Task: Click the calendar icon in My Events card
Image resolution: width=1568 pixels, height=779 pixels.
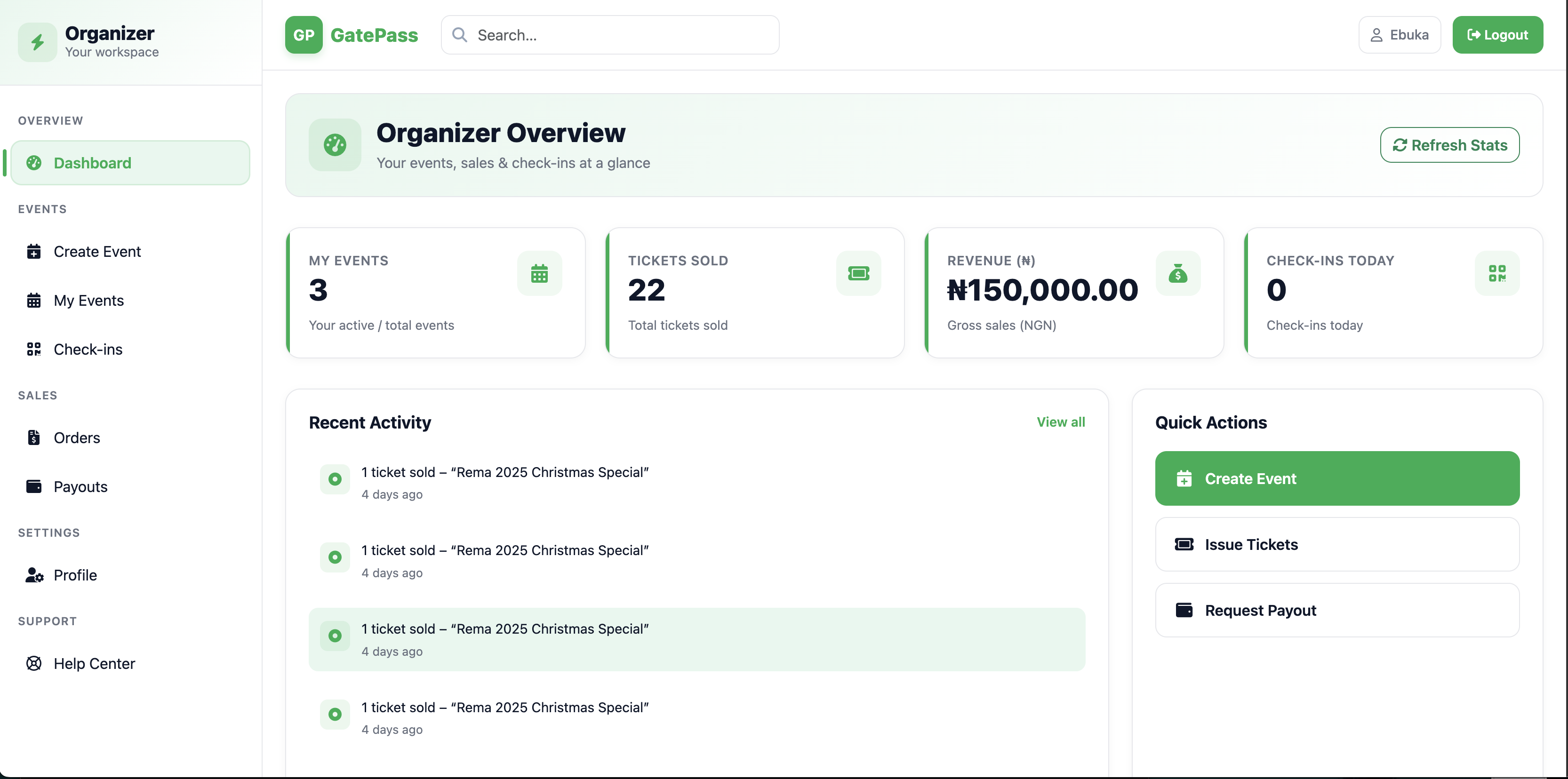Action: click(539, 273)
